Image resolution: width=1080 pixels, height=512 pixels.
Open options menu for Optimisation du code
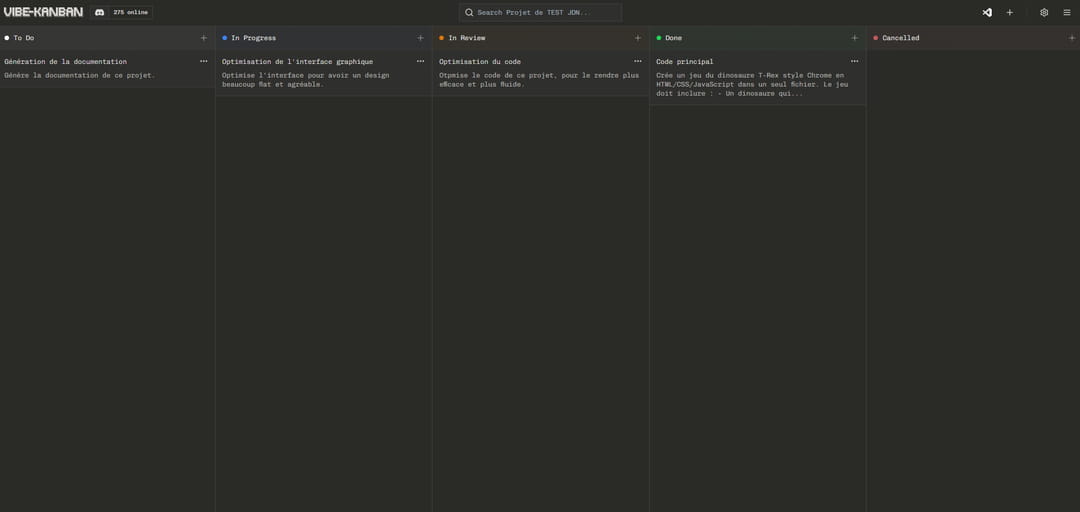coord(638,61)
